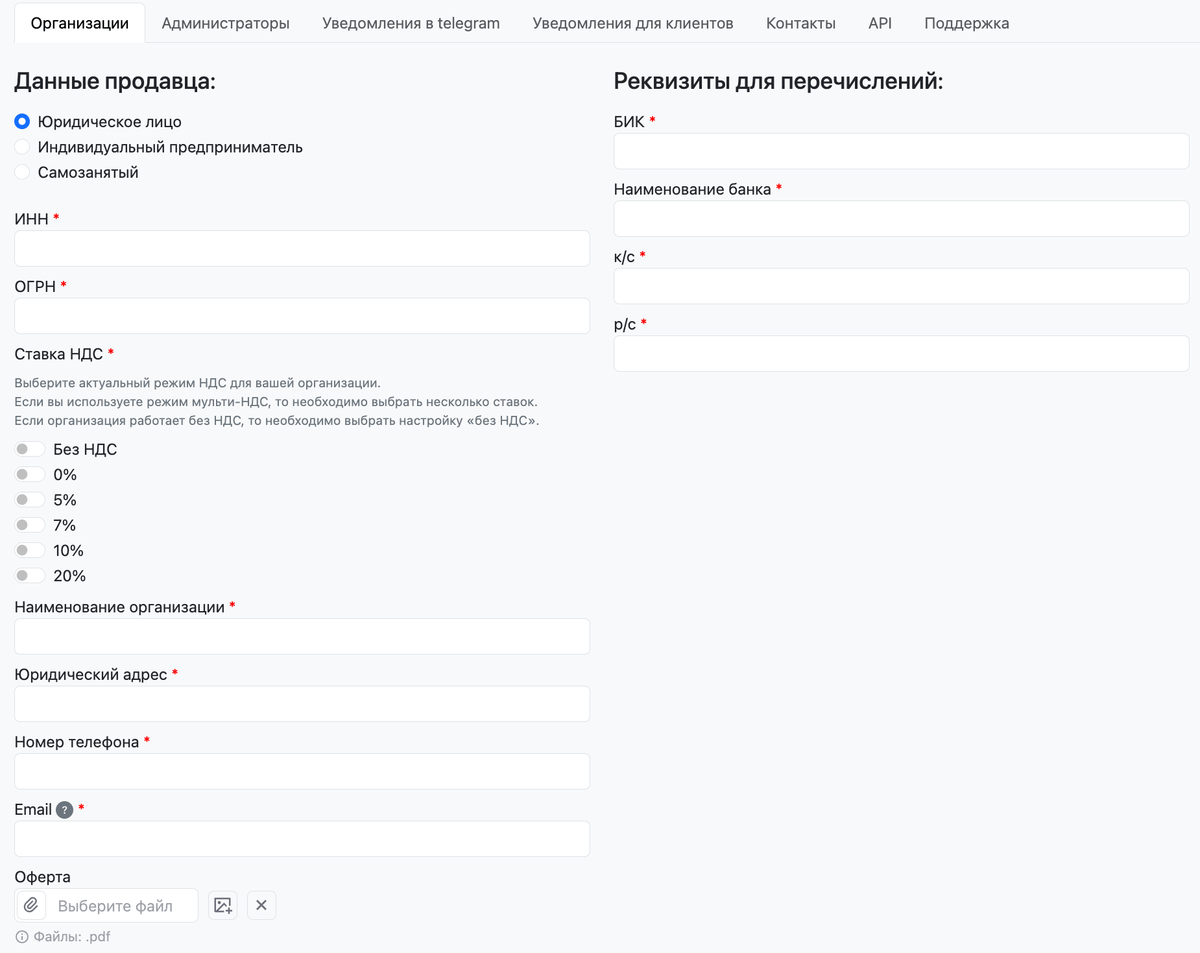
Task: Turn on the 20% VAT rate switch
Action: coord(30,576)
